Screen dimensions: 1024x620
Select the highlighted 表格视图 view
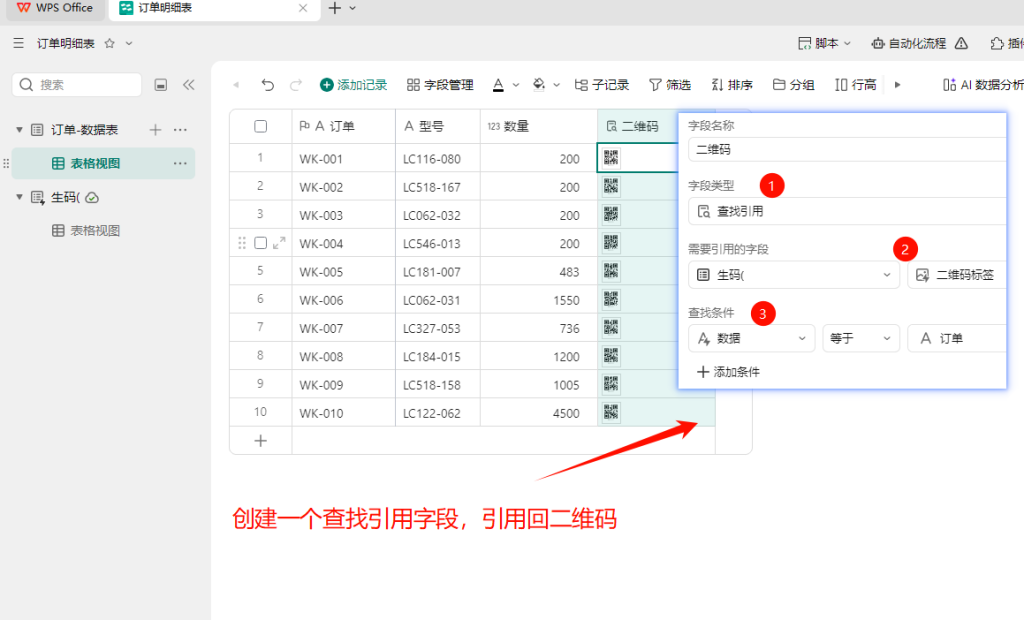[104, 163]
